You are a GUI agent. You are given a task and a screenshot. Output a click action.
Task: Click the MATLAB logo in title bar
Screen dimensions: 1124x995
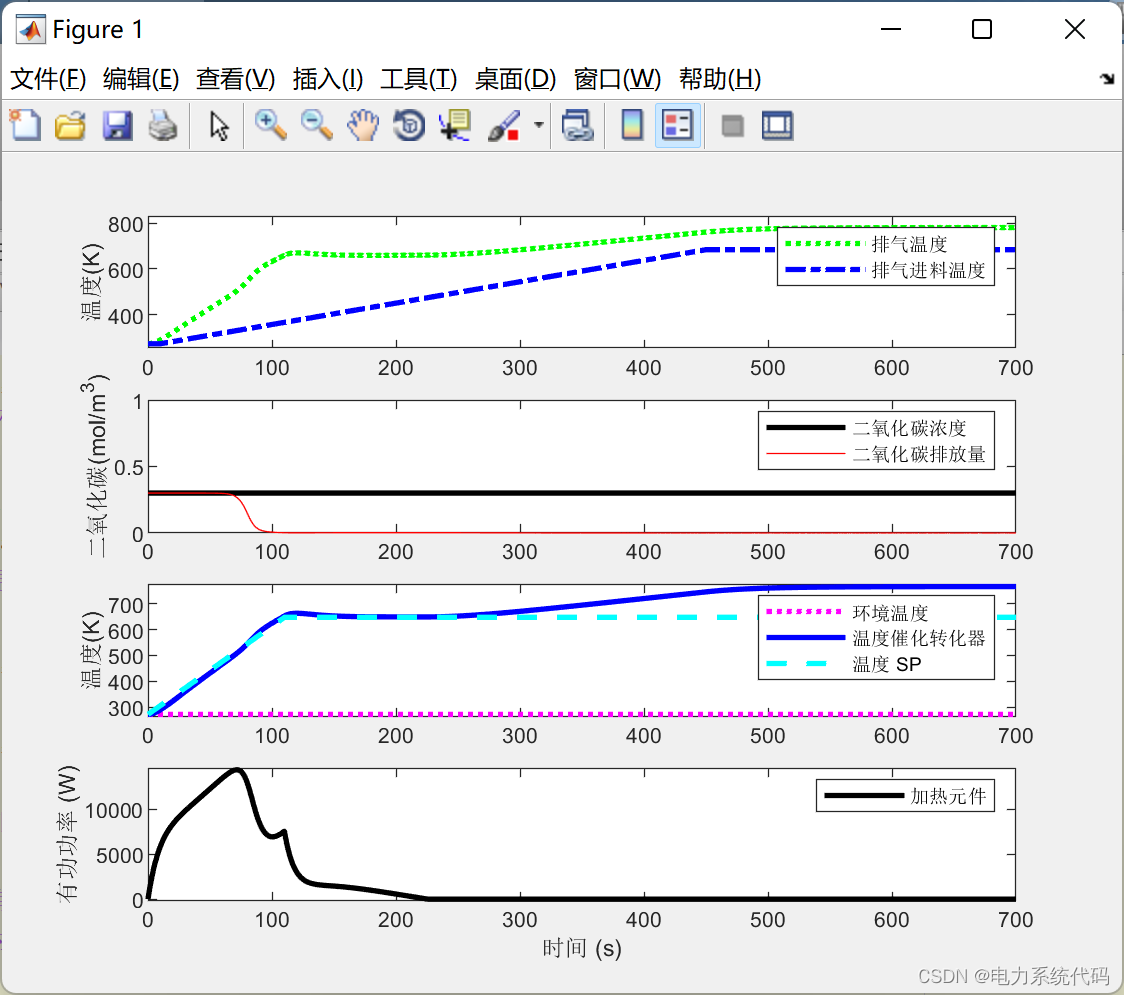click(30, 29)
